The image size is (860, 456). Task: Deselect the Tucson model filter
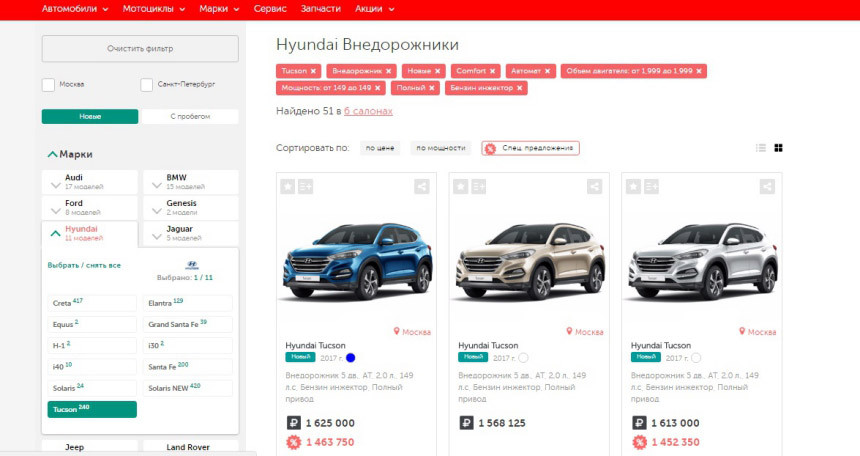[x=92, y=409]
